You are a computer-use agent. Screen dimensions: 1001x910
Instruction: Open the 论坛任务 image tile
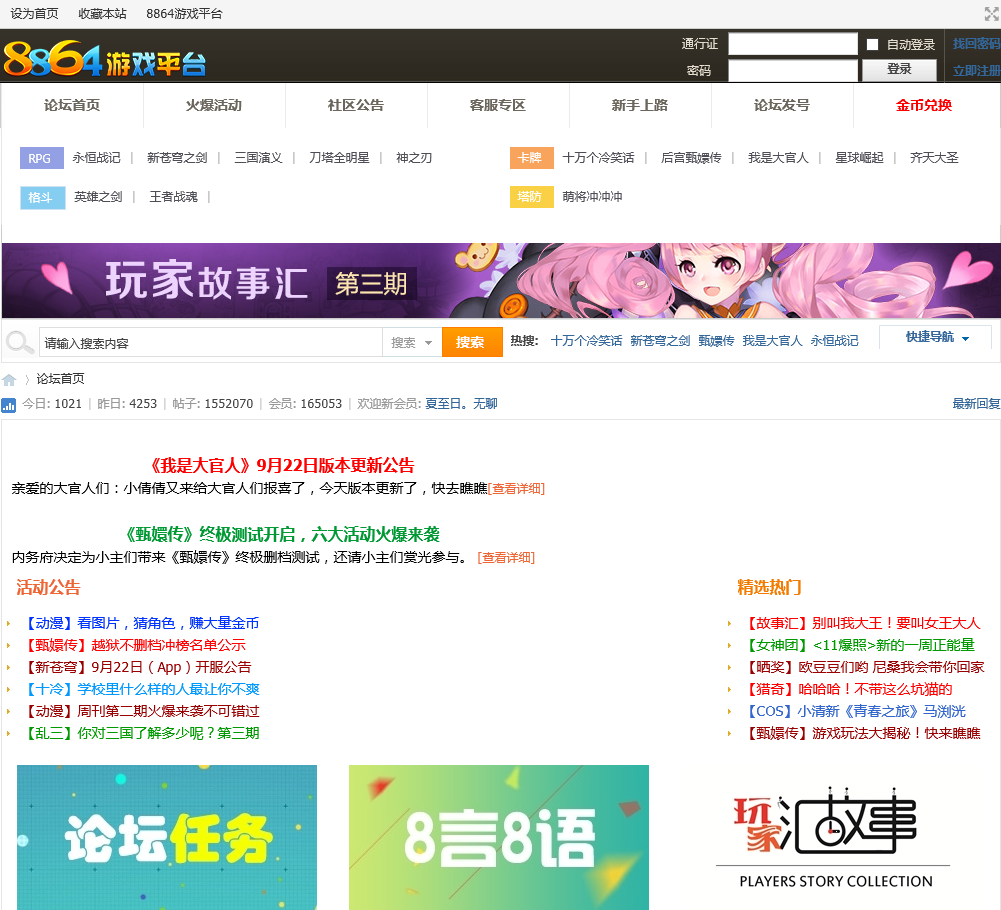167,837
